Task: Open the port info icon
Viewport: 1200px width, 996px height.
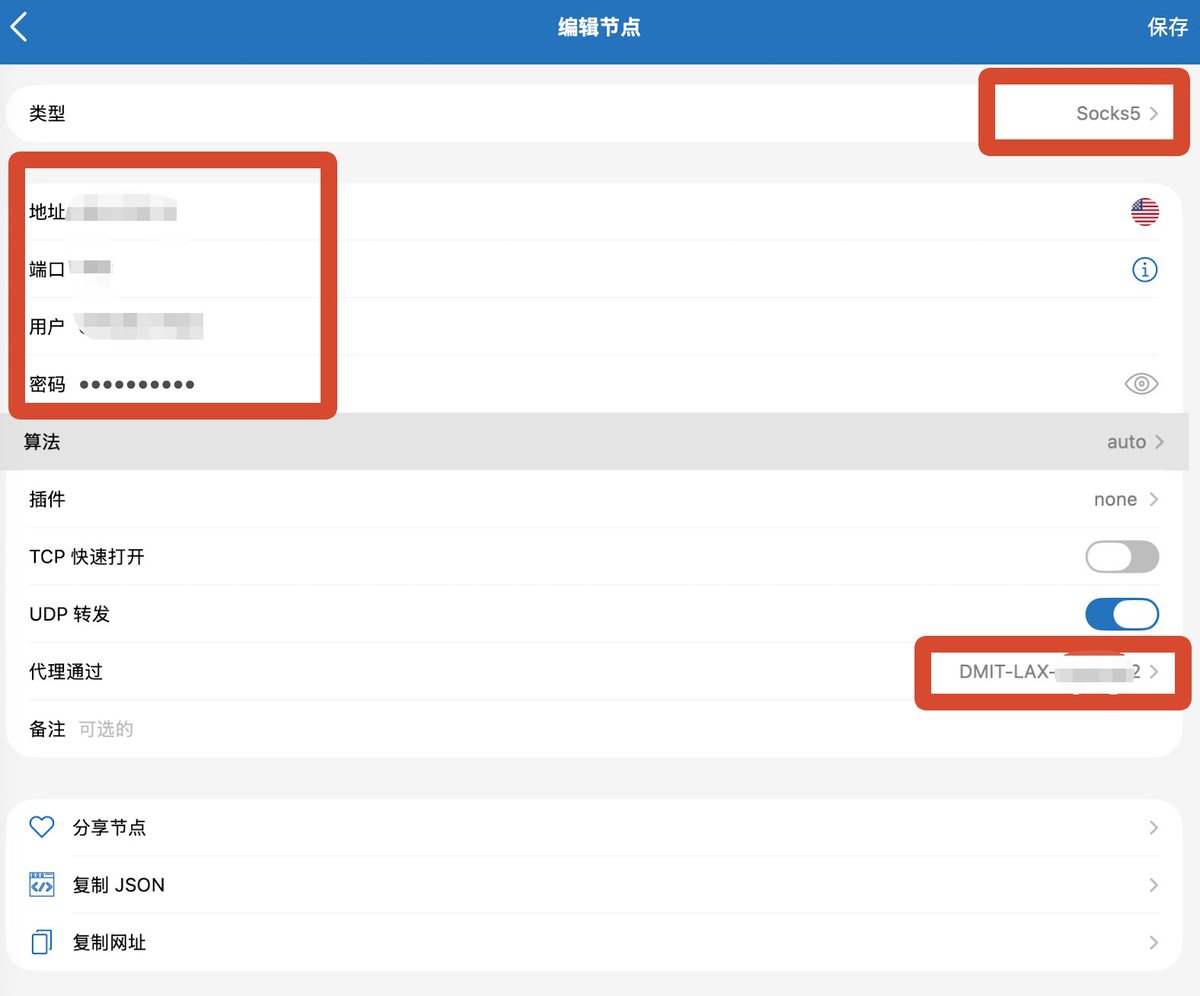Action: 1145,269
